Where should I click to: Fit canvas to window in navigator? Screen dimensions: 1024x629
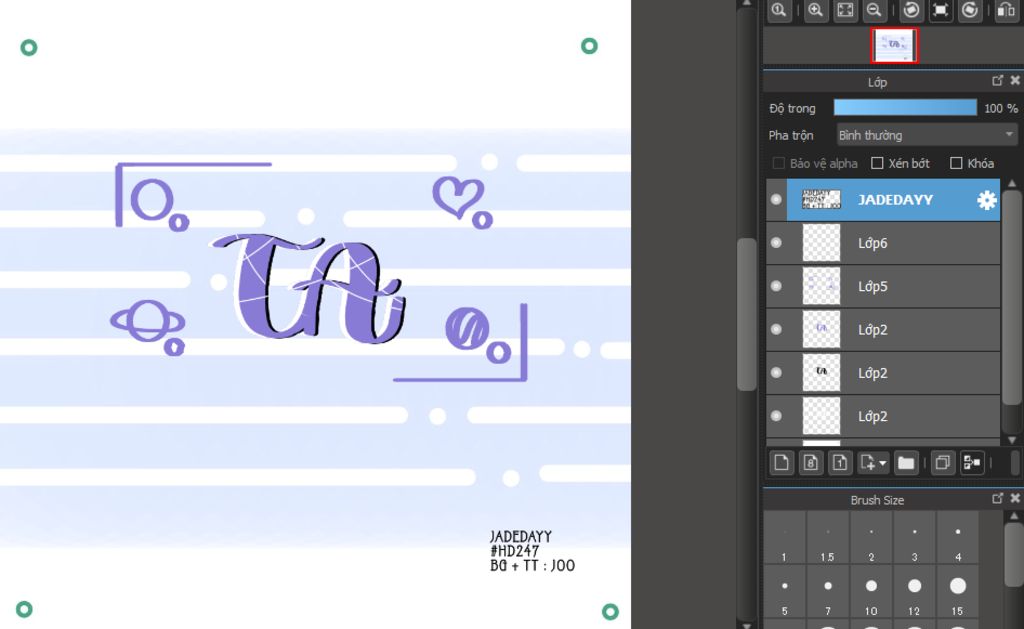845,10
